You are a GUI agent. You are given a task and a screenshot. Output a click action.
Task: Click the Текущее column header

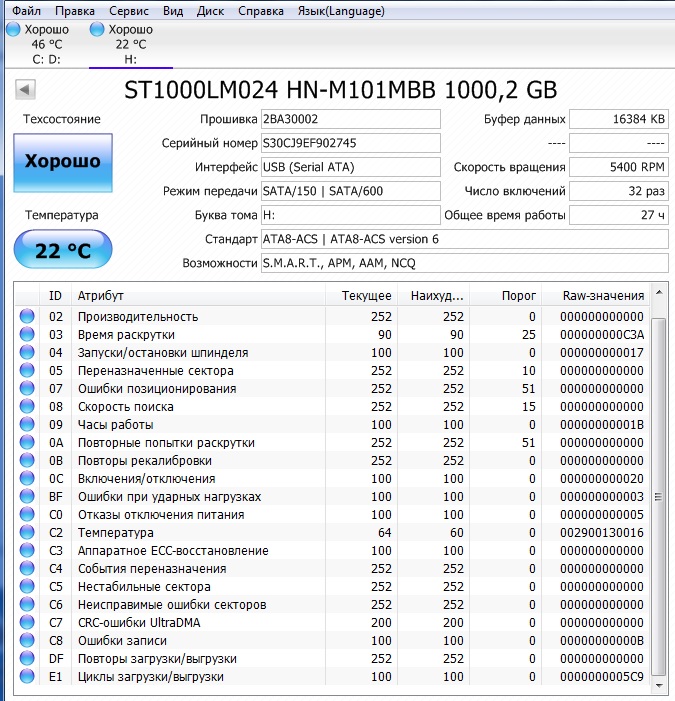[362, 296]
